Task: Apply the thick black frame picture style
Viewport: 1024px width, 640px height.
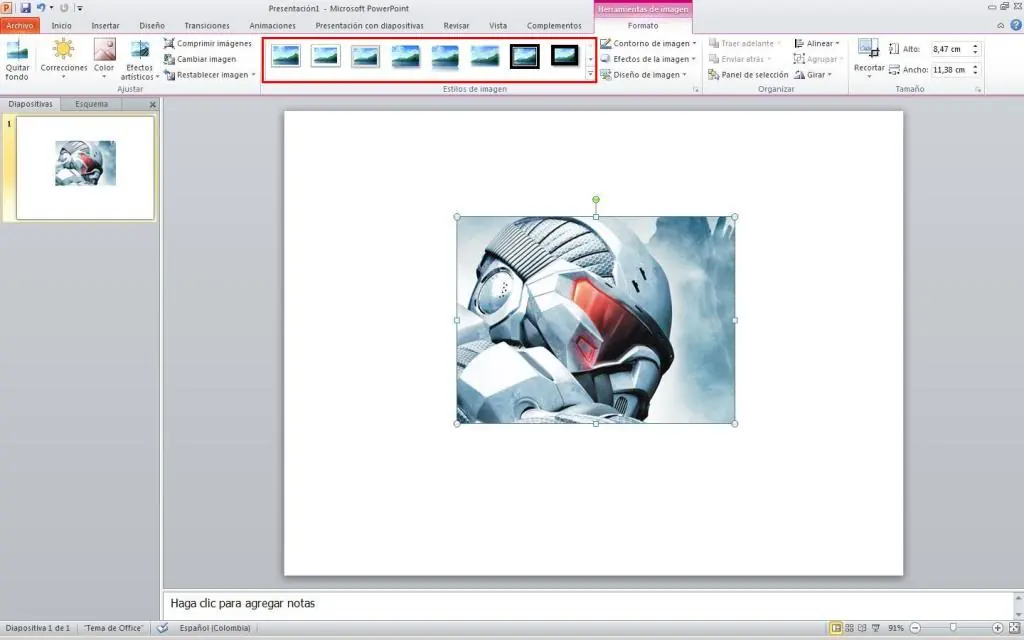Action: 524,56
